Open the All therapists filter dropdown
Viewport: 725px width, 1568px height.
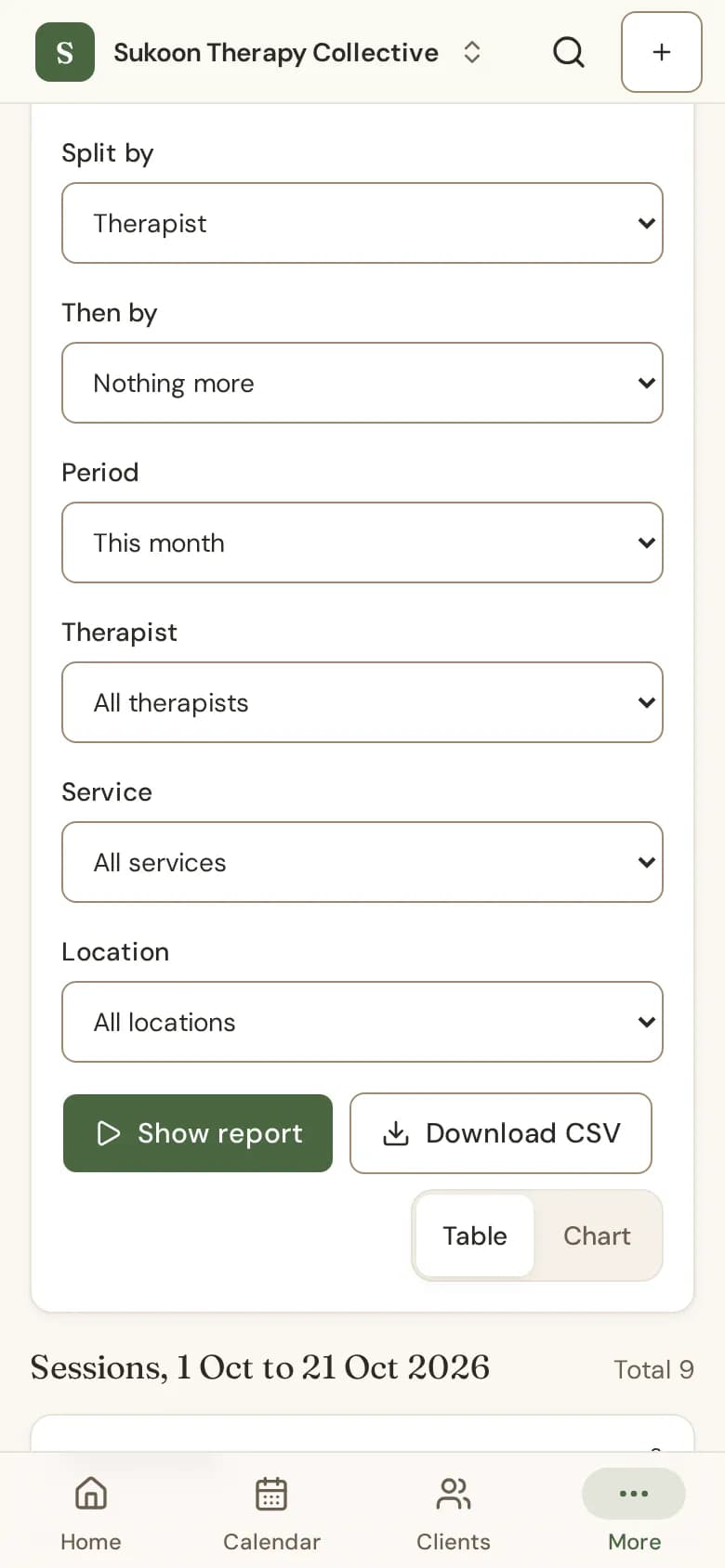pos(362,702)
